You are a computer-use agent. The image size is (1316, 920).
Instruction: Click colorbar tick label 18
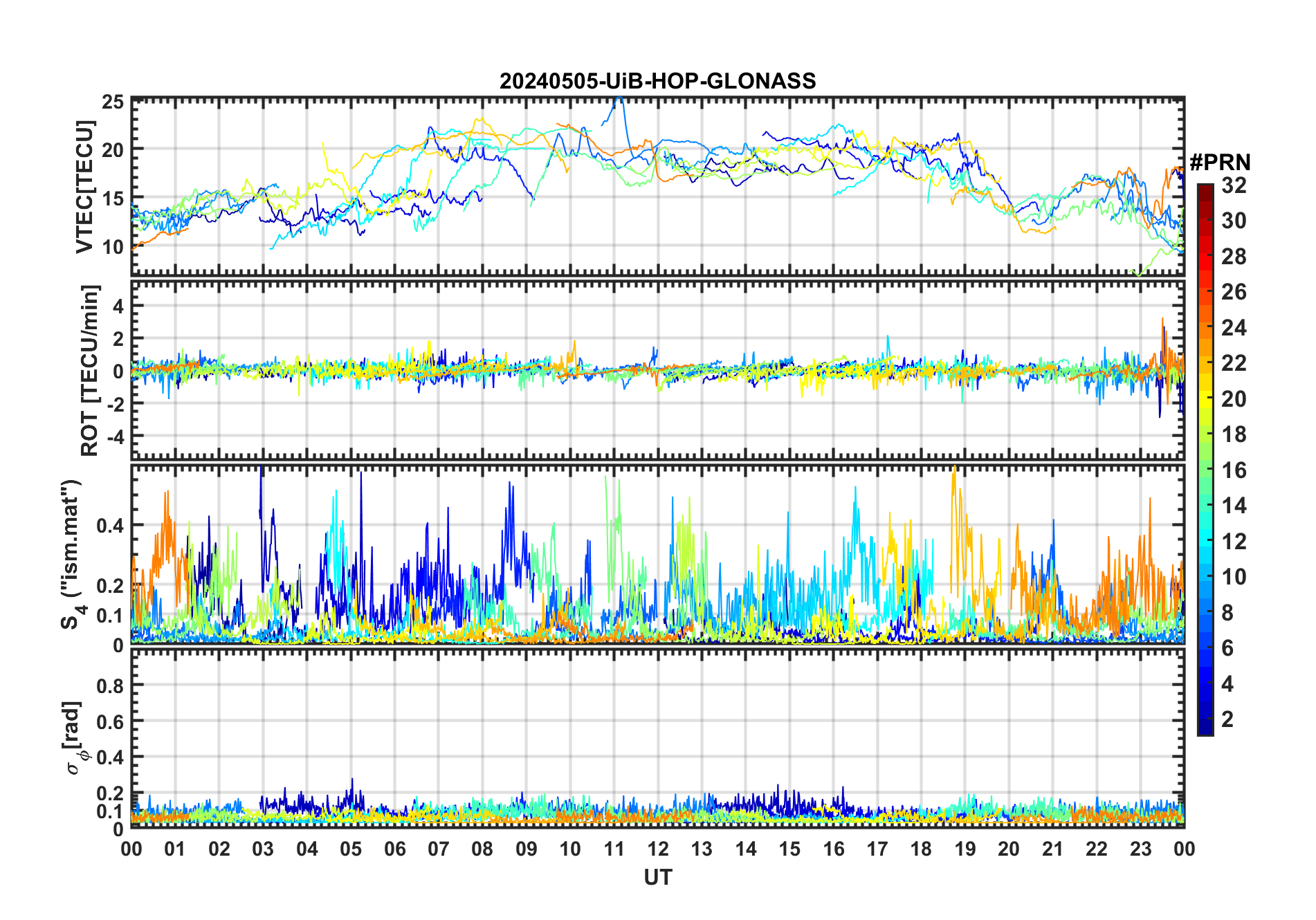pos(1234,434)
